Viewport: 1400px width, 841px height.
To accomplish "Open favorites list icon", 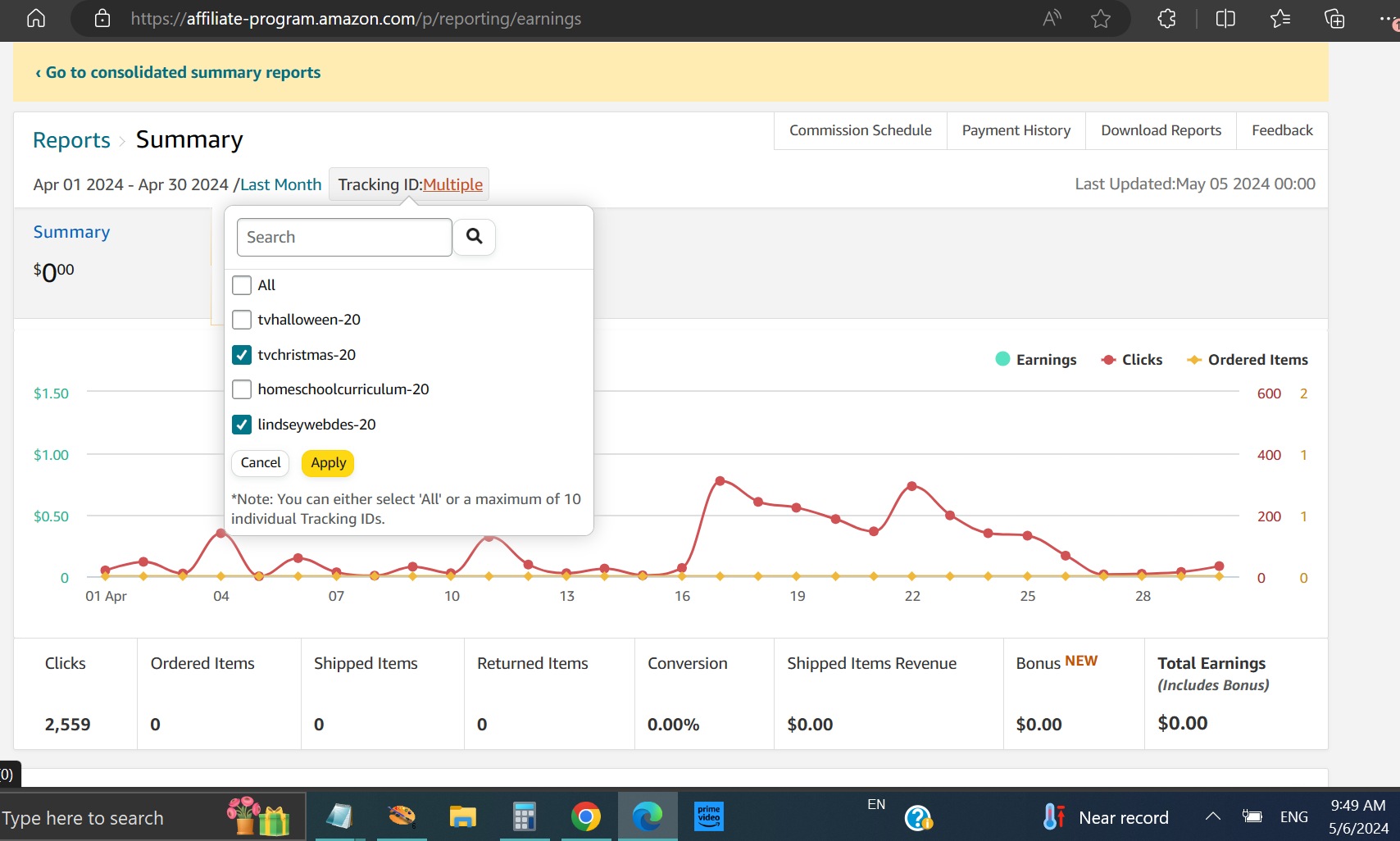I will coord(1280,18).
